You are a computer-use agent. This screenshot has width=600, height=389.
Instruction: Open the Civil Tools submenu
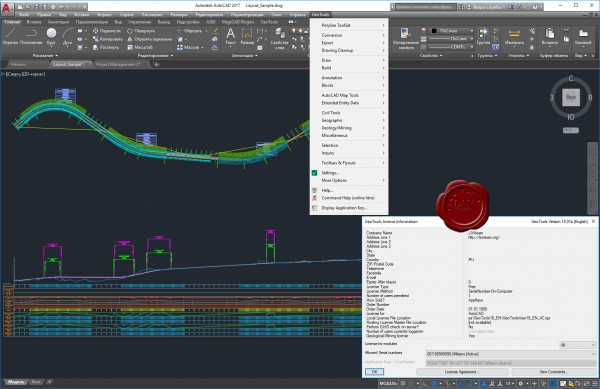pyautogui.click(x=349, y=113)
